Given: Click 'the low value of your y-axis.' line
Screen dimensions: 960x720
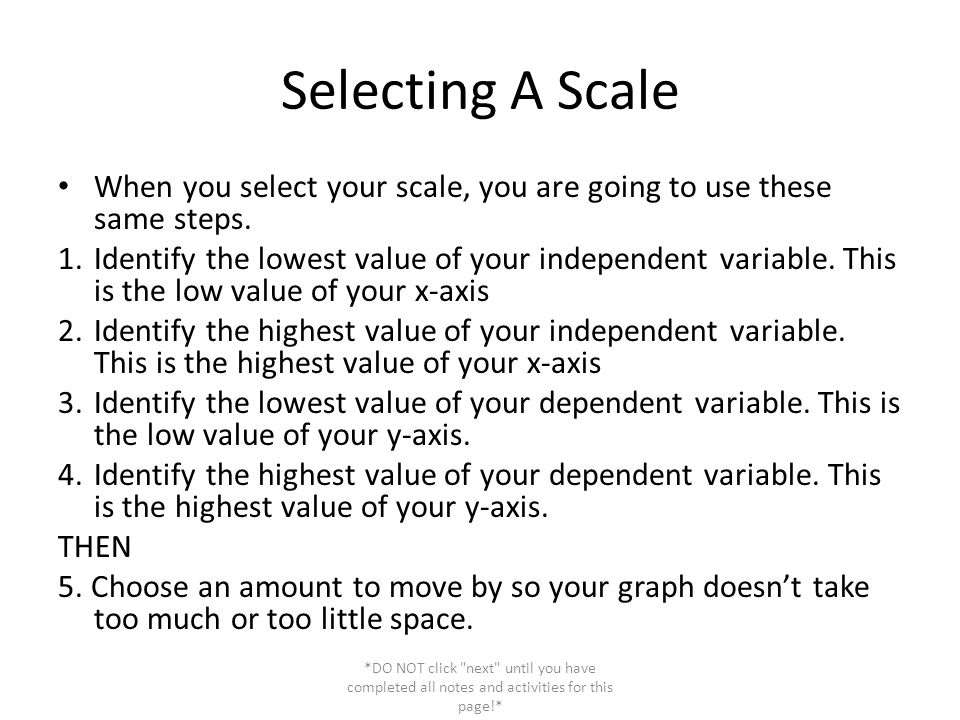Looking at the screenshot, I should 282,435.
